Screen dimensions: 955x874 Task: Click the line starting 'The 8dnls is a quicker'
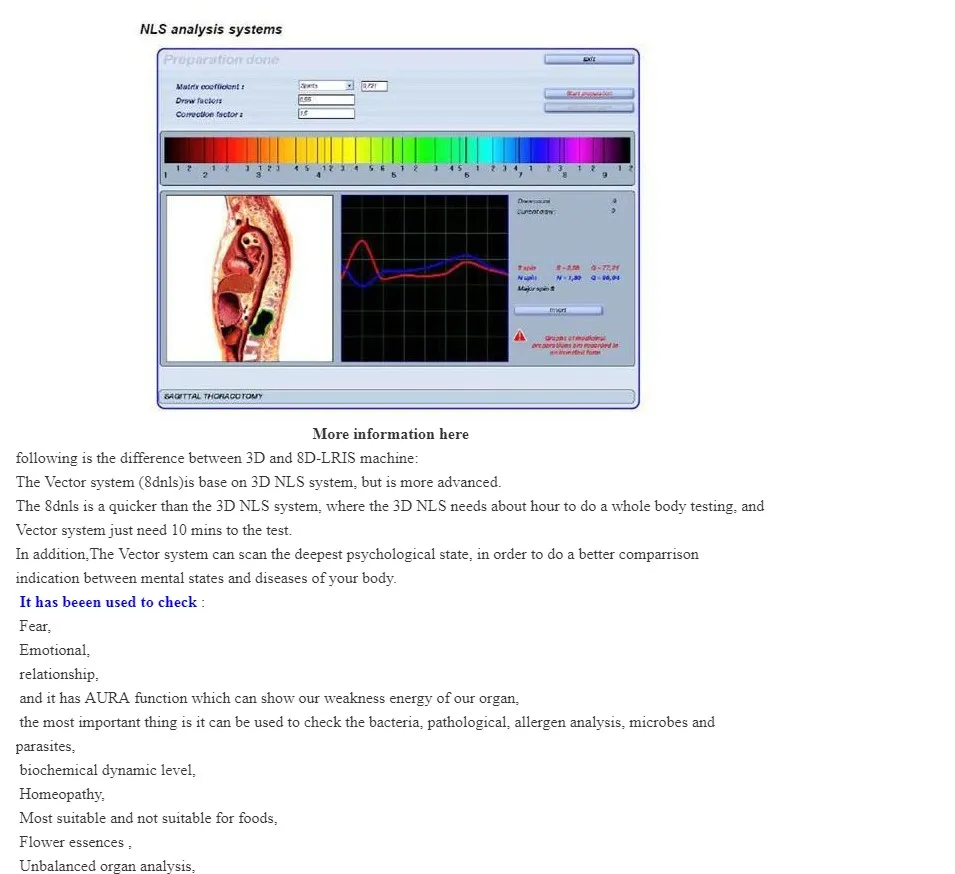coord(390,506)
